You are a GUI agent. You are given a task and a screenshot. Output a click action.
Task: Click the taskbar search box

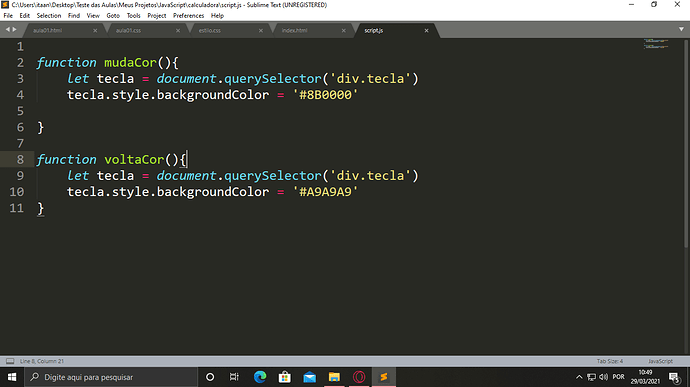(x=111, y=377)
